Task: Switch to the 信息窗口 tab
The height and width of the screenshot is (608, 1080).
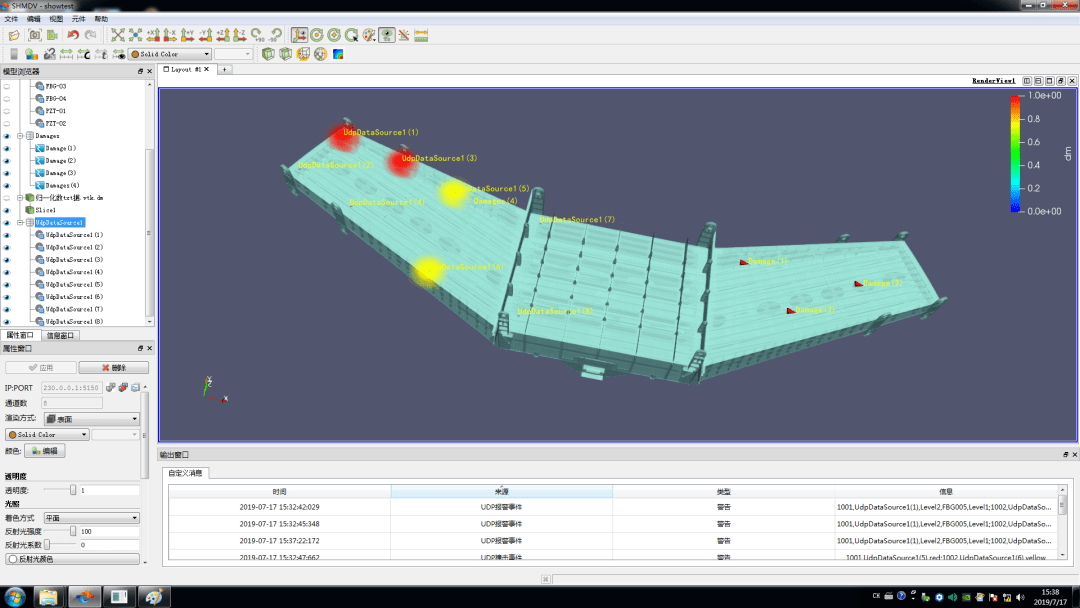Action: (x=60, y=336)
